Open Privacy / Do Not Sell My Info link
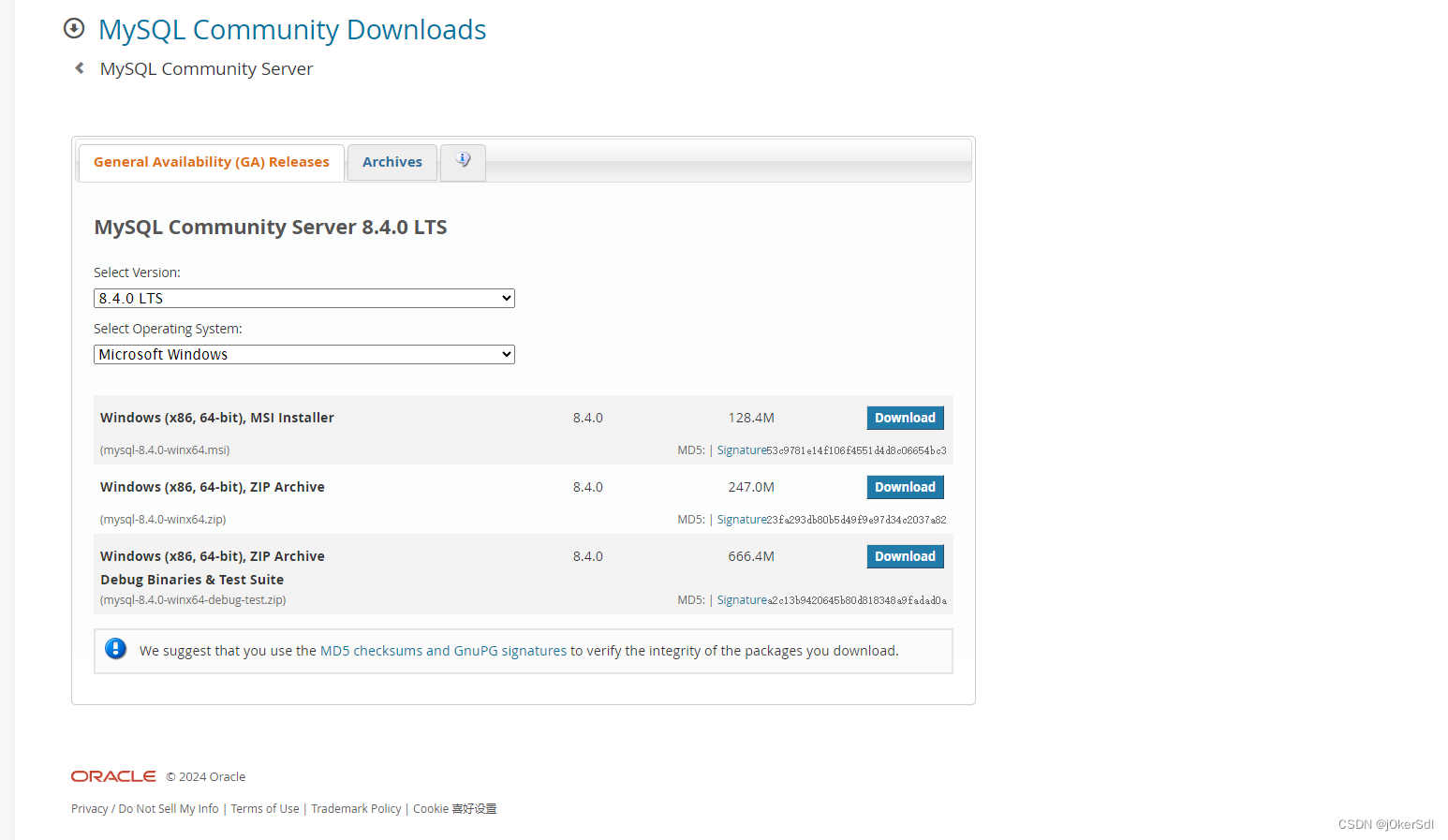Viewport: 1448px width, 840px height. coord(145,809)
